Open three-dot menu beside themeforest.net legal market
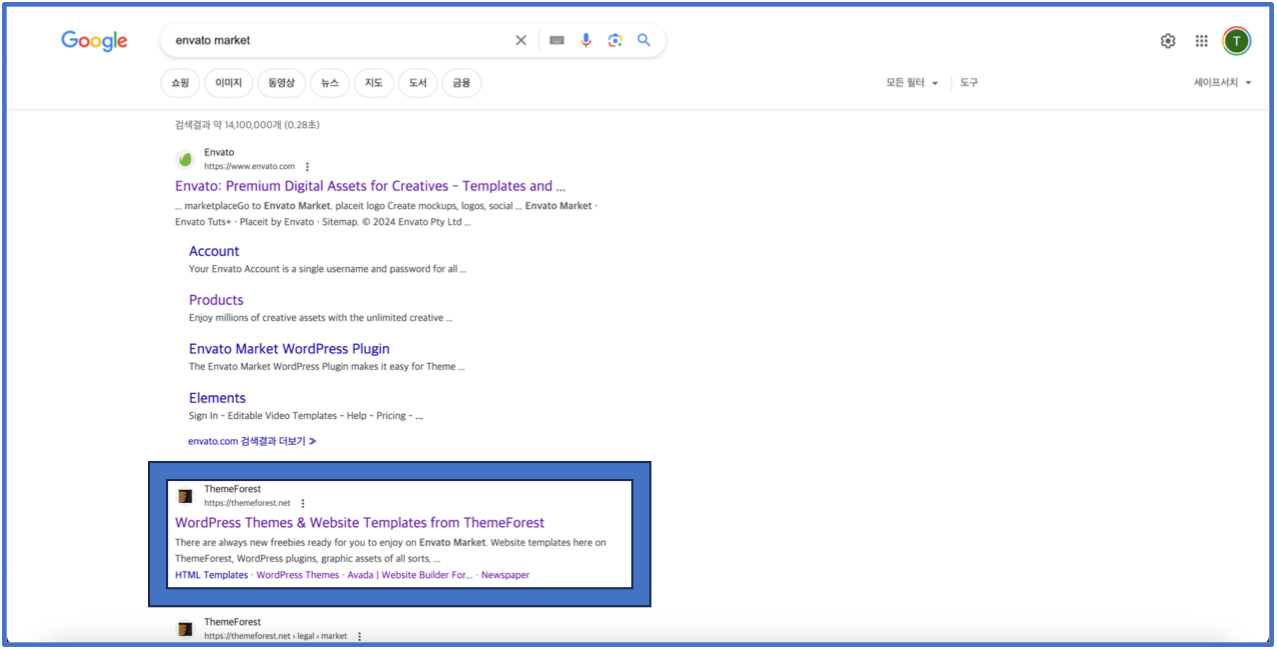This screenshot has width=1277, height=650. coord(359,636)
